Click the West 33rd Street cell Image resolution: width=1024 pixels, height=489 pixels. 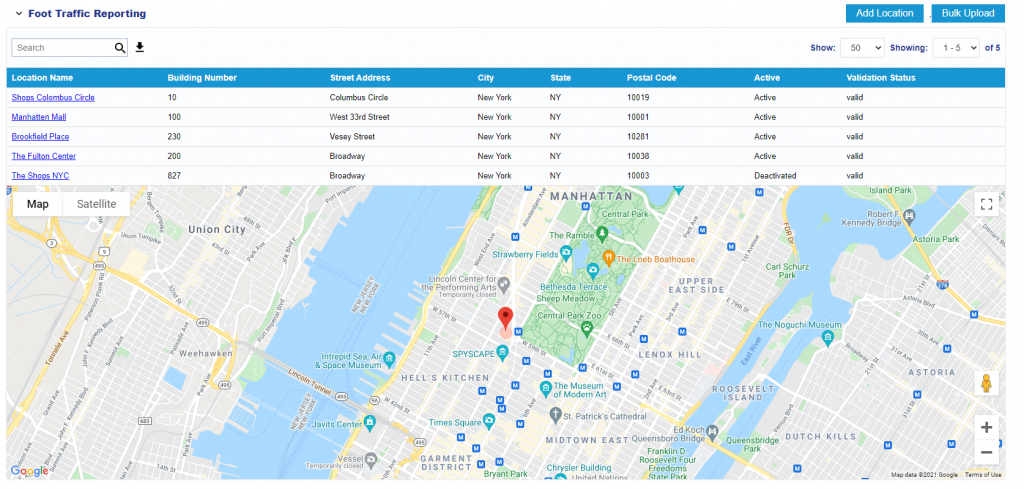[359, 117]
